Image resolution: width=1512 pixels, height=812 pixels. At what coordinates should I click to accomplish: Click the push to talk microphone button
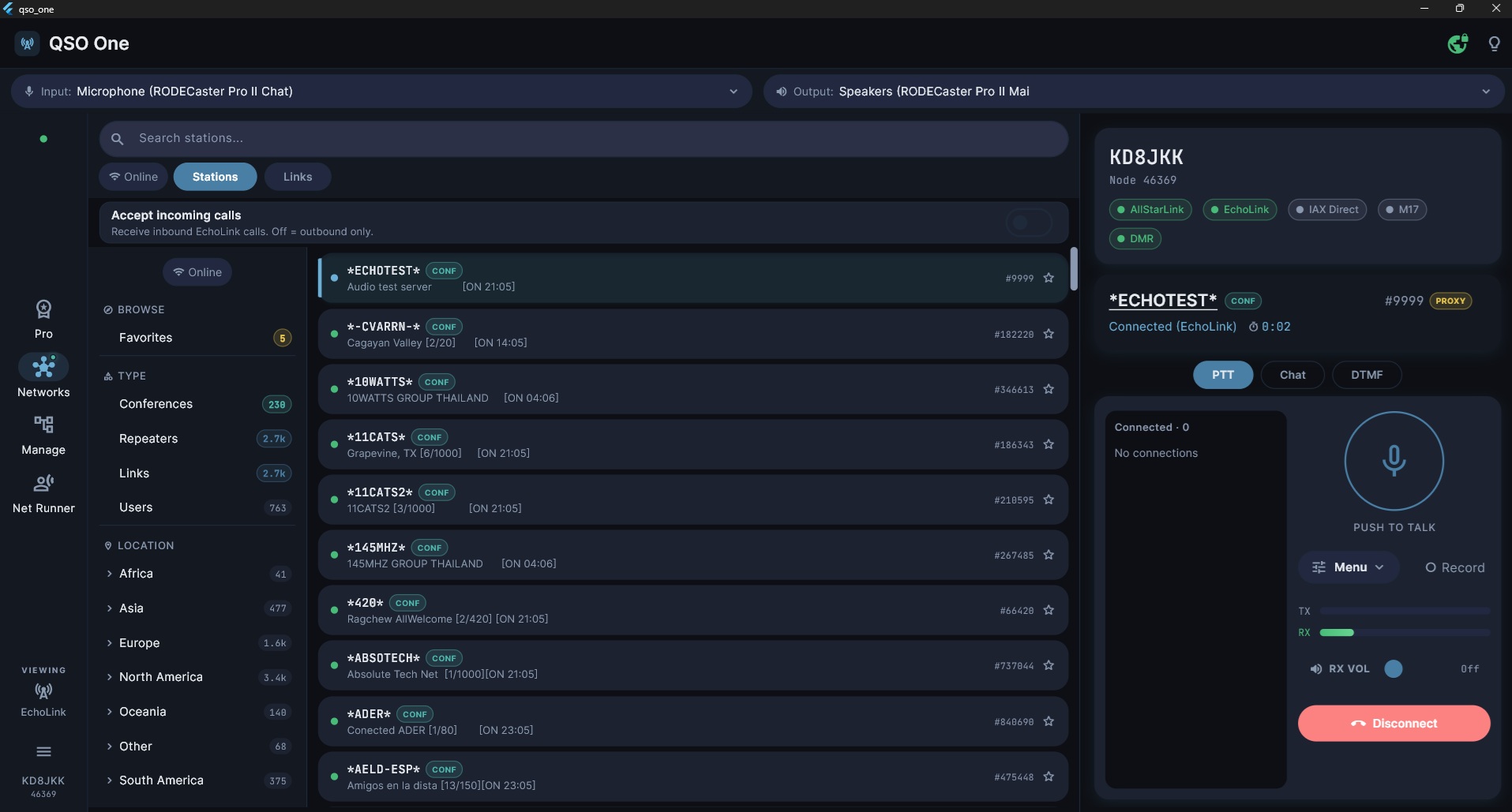1394,461
